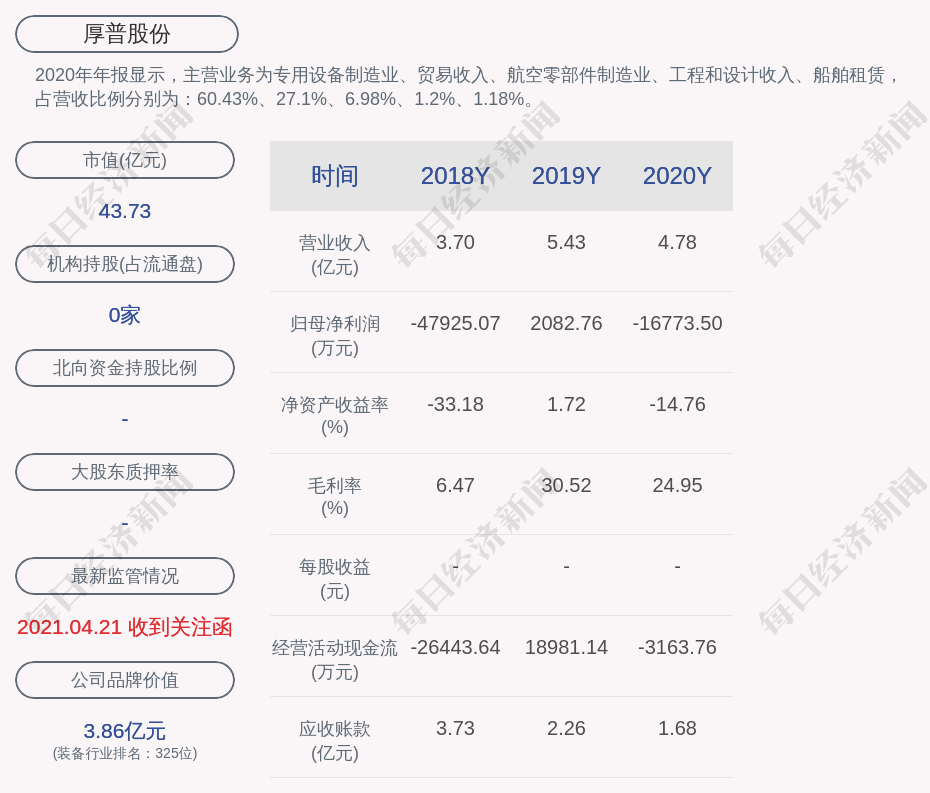Click the 公司品牌价值 label pill
The image size is (930, 793).
(x=125, y=680)
